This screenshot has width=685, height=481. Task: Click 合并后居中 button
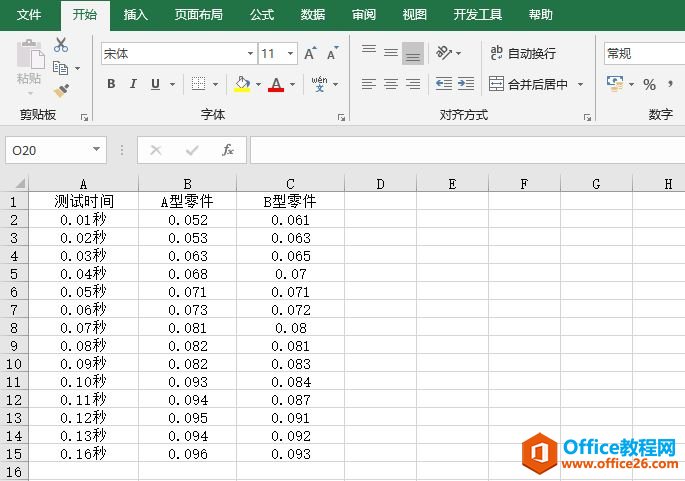point(528,83)
